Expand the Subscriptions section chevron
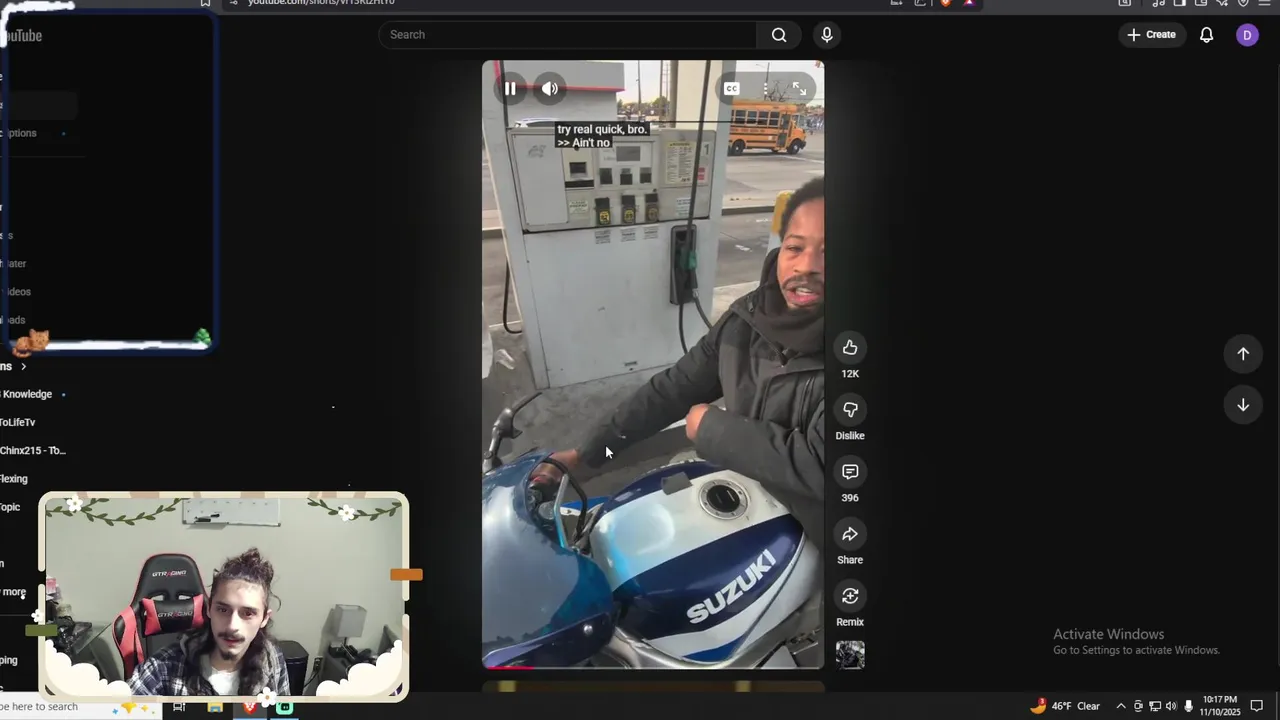The height and width of the screenshot is (720, 1280). (x=23, y=367)
